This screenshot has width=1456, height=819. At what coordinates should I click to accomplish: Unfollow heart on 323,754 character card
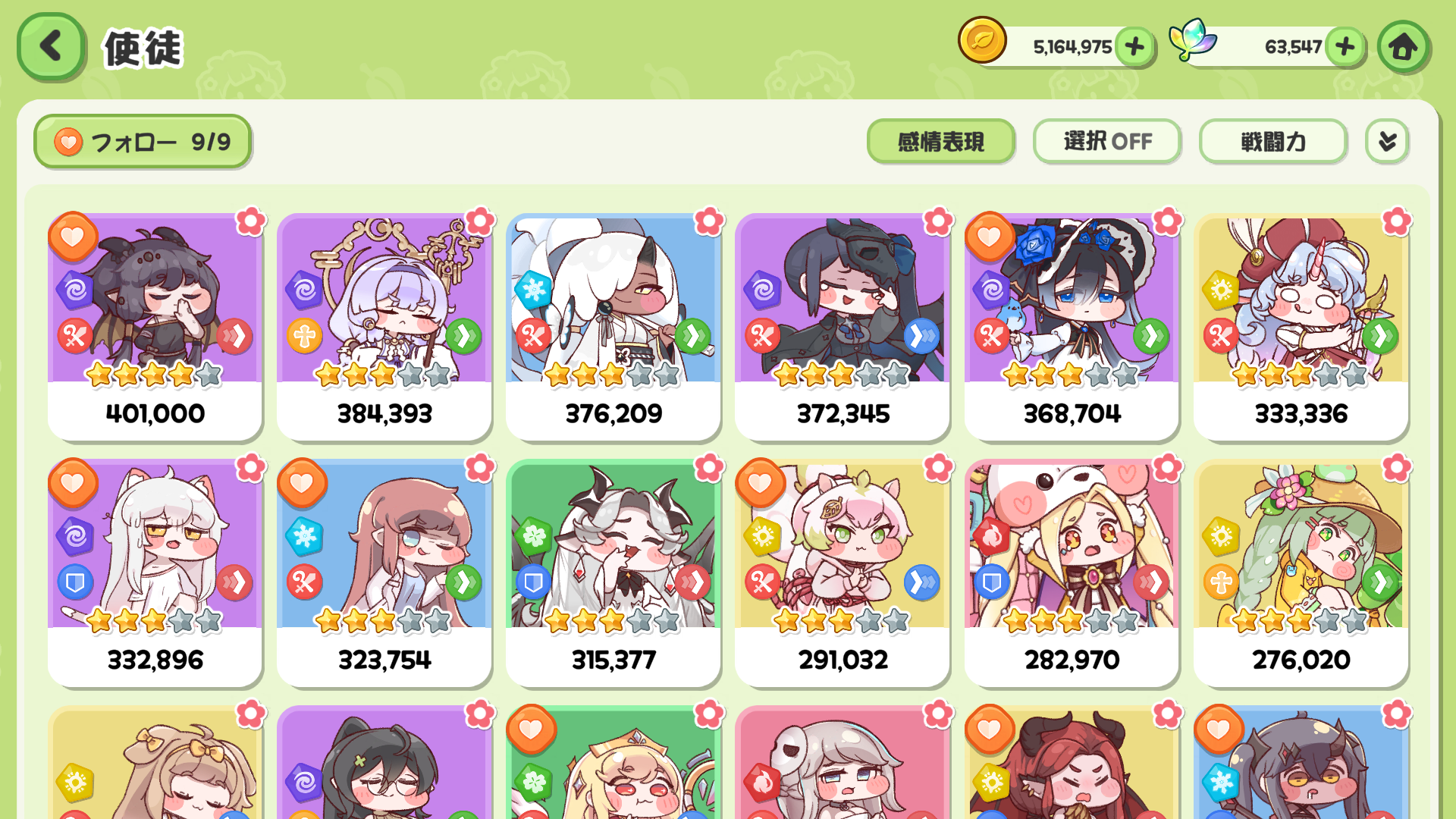coord(302,483)
